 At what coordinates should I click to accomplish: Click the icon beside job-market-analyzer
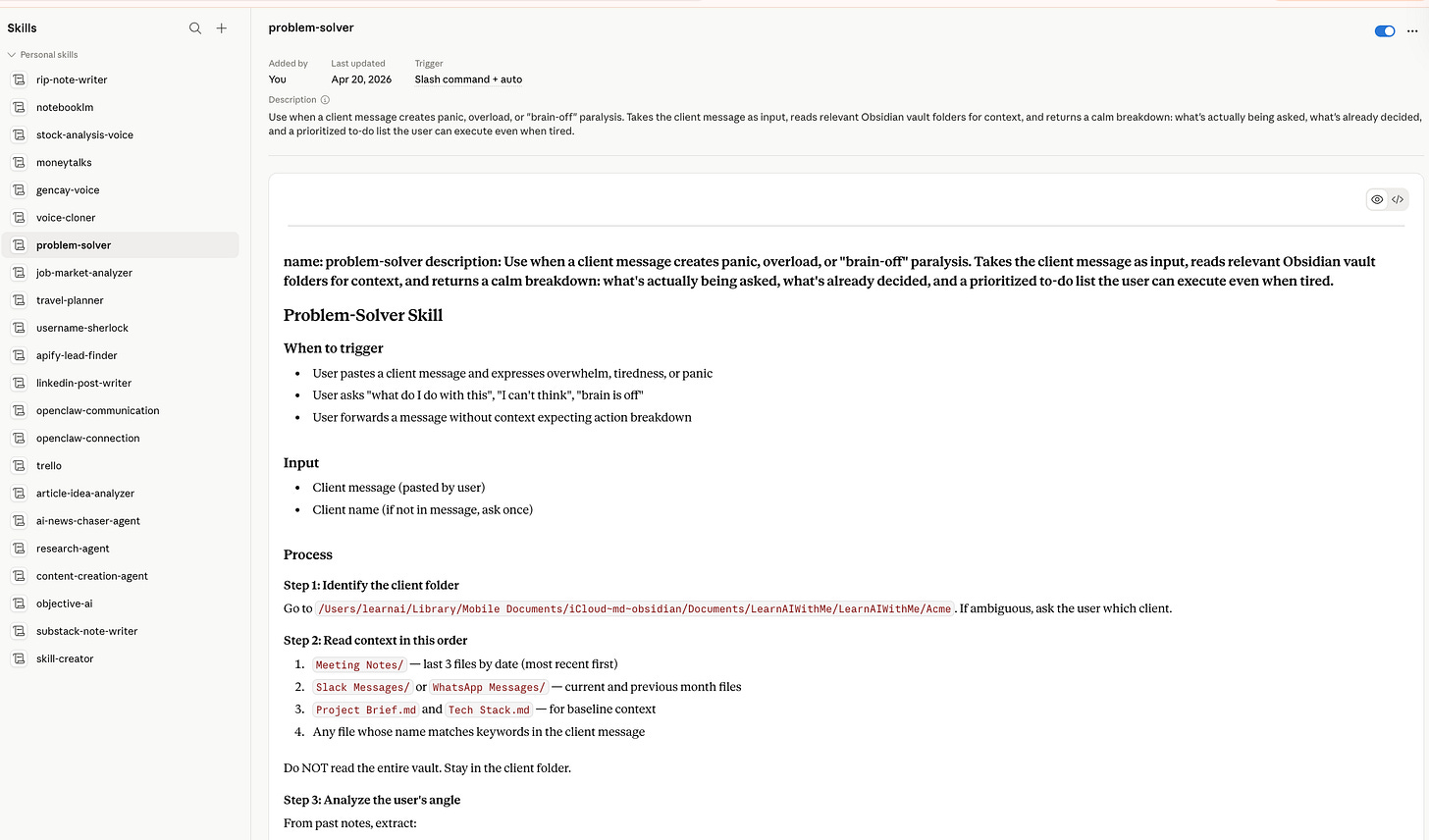[x=19, y=272]
